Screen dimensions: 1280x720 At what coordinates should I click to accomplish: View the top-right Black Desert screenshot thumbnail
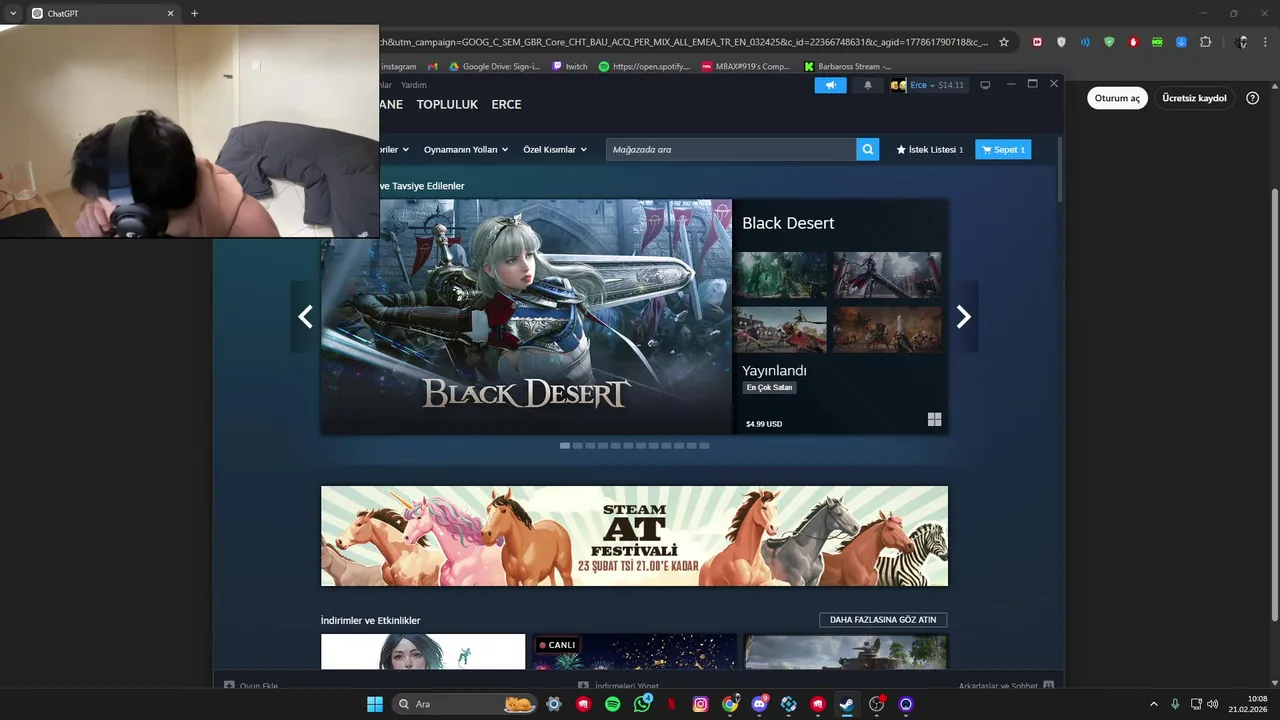click(x=887, y=275)
